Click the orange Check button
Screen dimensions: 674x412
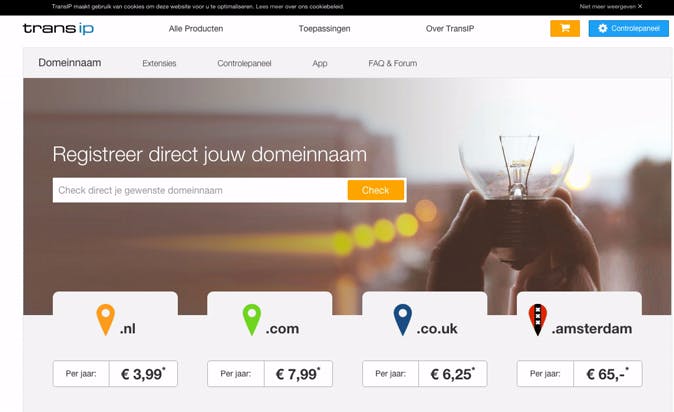click(376, 190)
